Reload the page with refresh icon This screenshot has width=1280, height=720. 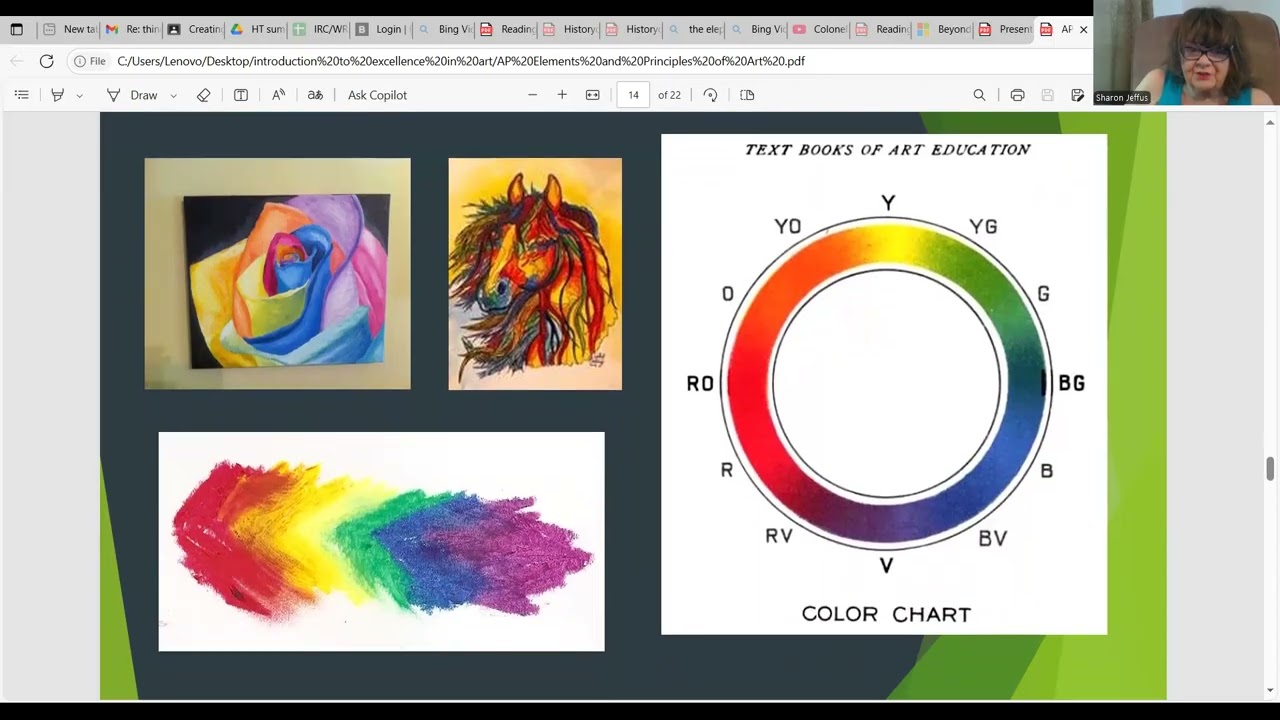pyautogui.click(x=46, y=61)
